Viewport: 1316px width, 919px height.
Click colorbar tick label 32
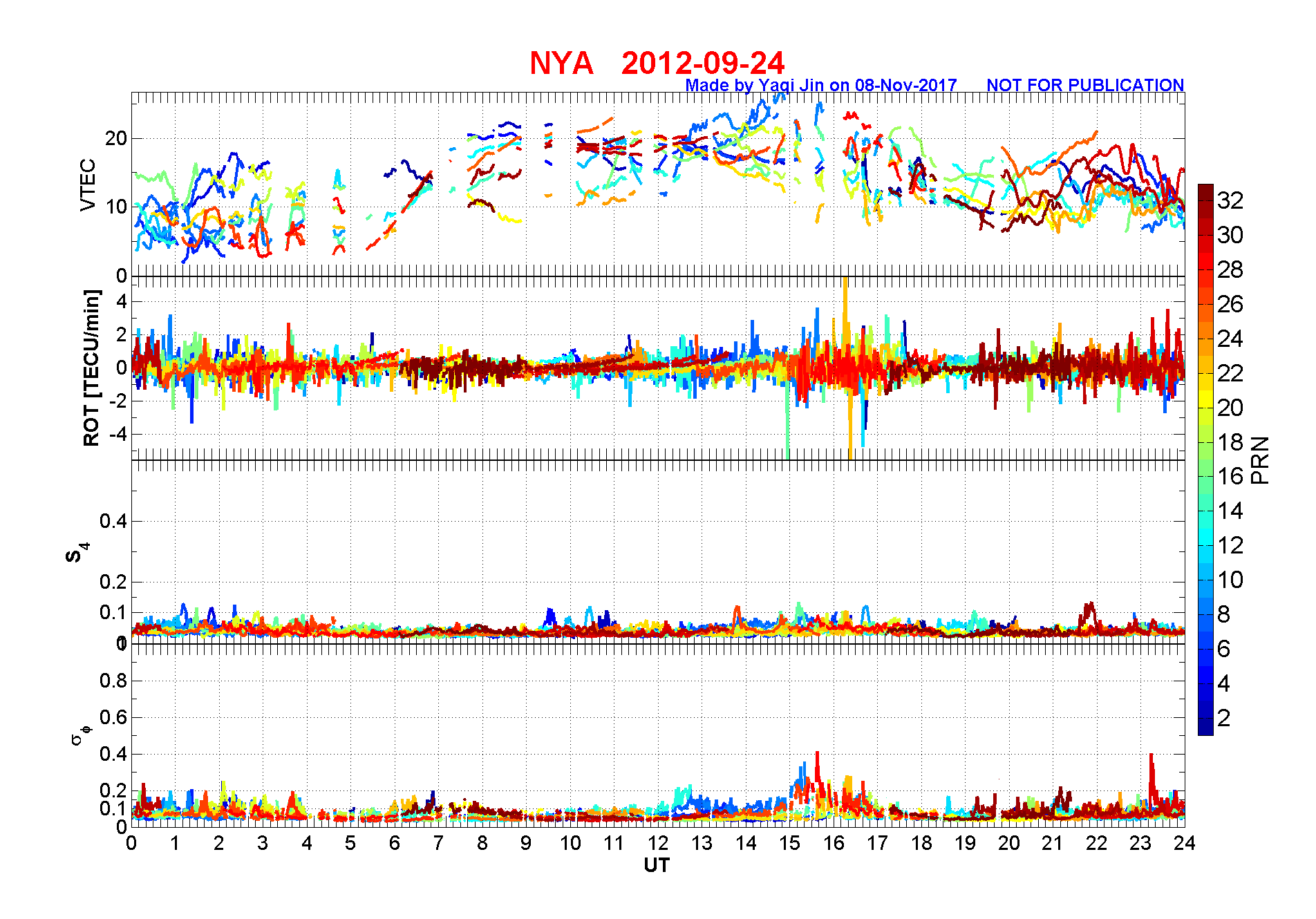[1230, 200]
